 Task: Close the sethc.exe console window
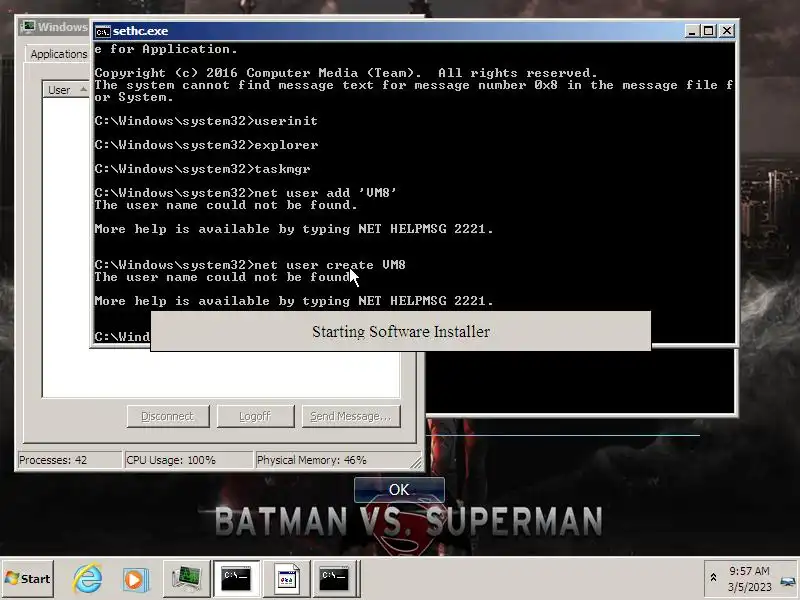click(x=727, y=31)
